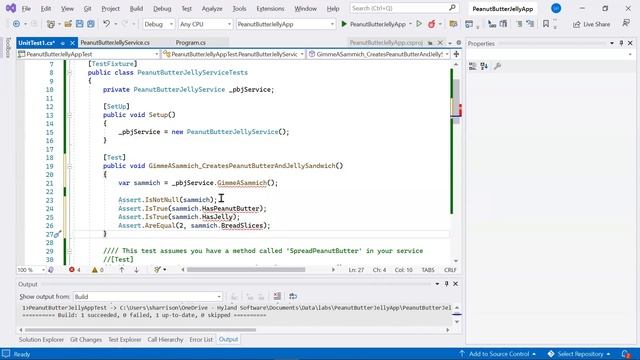This screenshot has height=360, width=640.
Task: Open the 100 % zoom level dropdown
Action: click(31, 270)
